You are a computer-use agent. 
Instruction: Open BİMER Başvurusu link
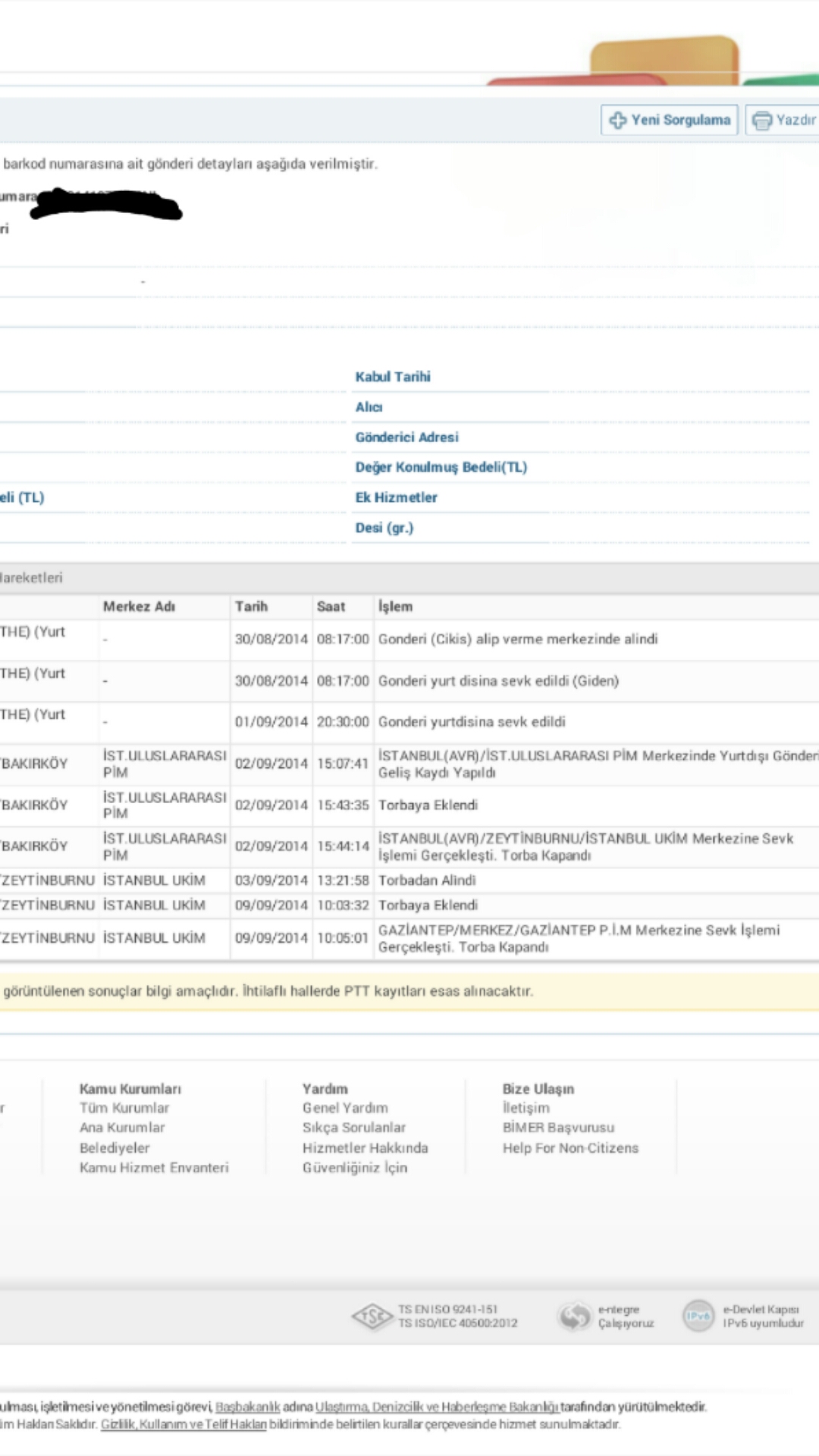[558, 1128]
